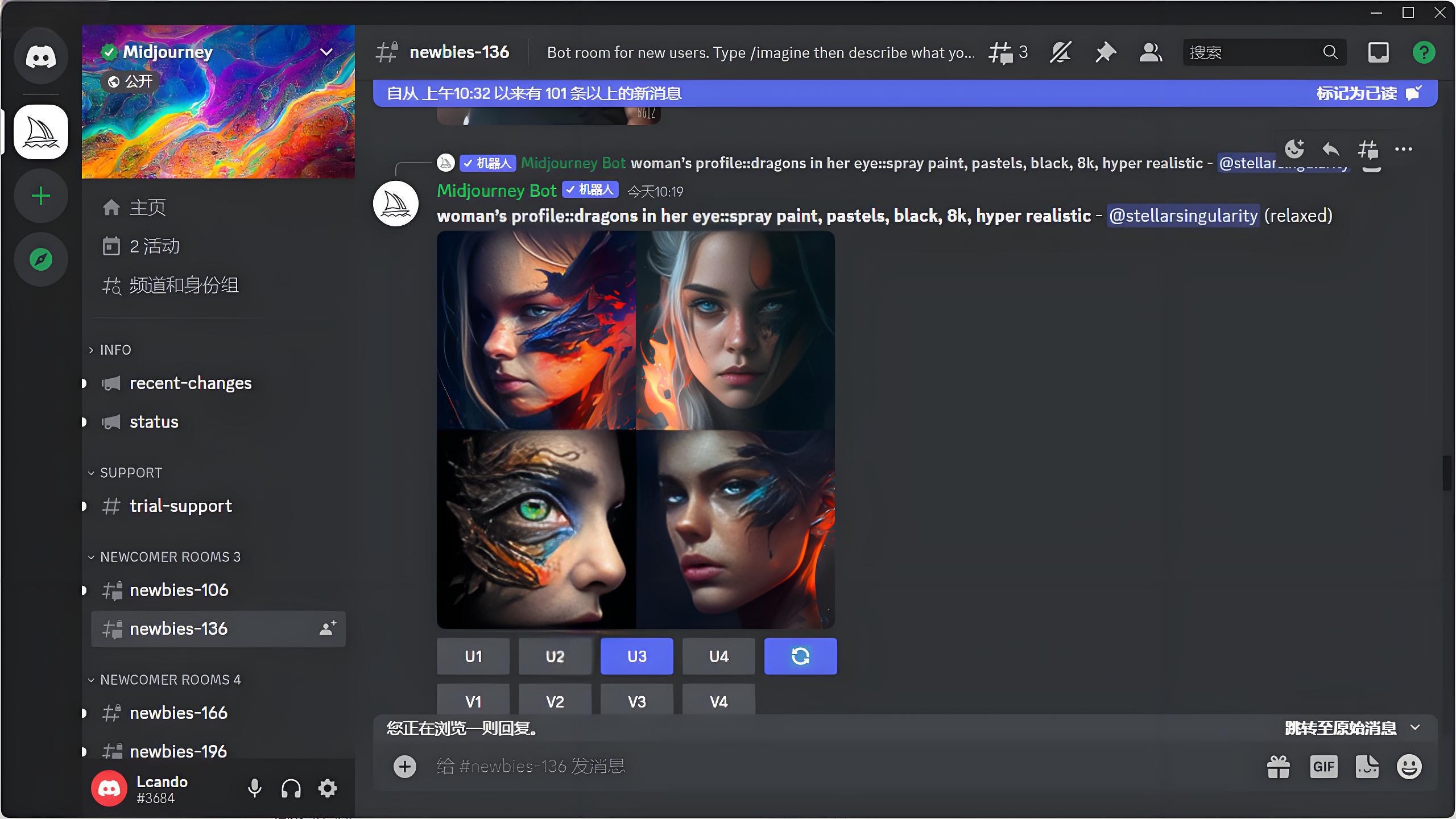1456x819 pixels.
Task: Click the re-roll refresh button
Action: click(800, 656)
